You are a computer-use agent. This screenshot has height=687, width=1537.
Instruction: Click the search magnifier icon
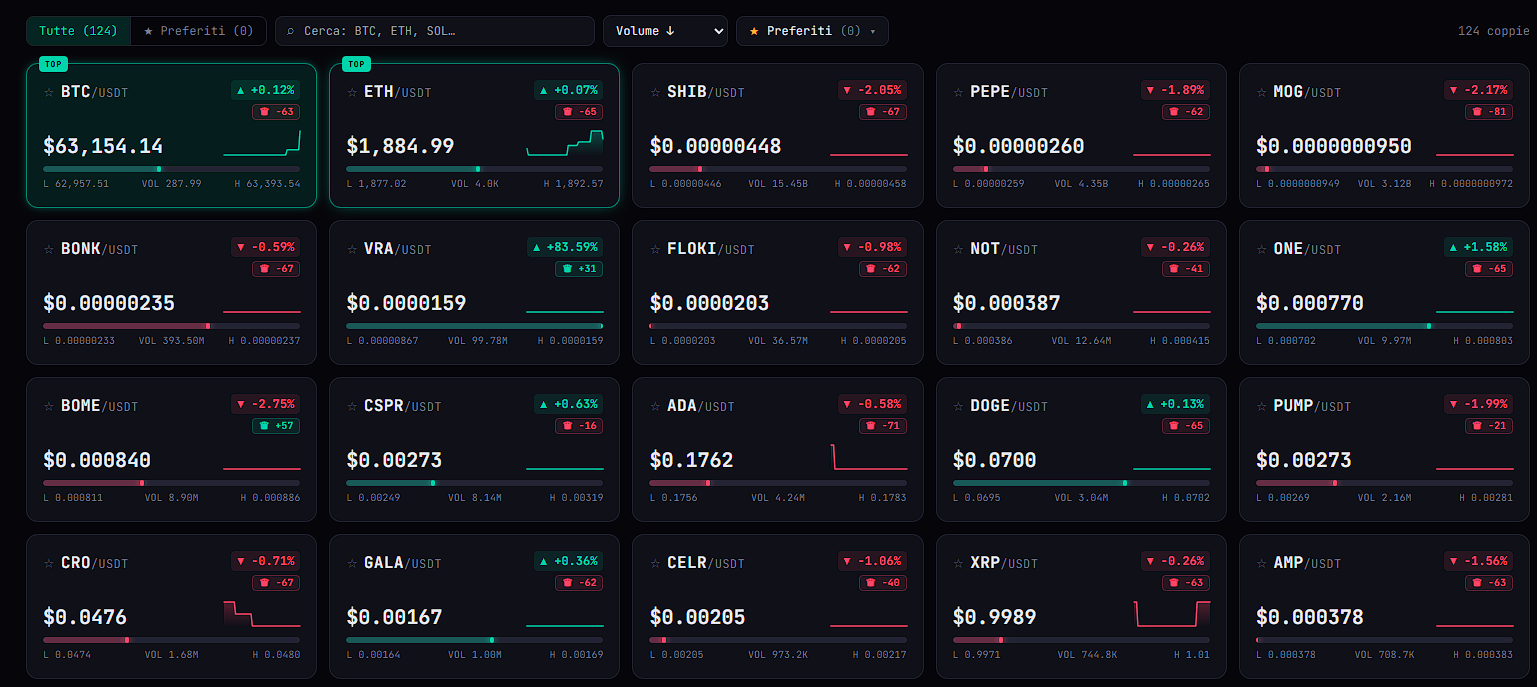(x=291, y=31)
